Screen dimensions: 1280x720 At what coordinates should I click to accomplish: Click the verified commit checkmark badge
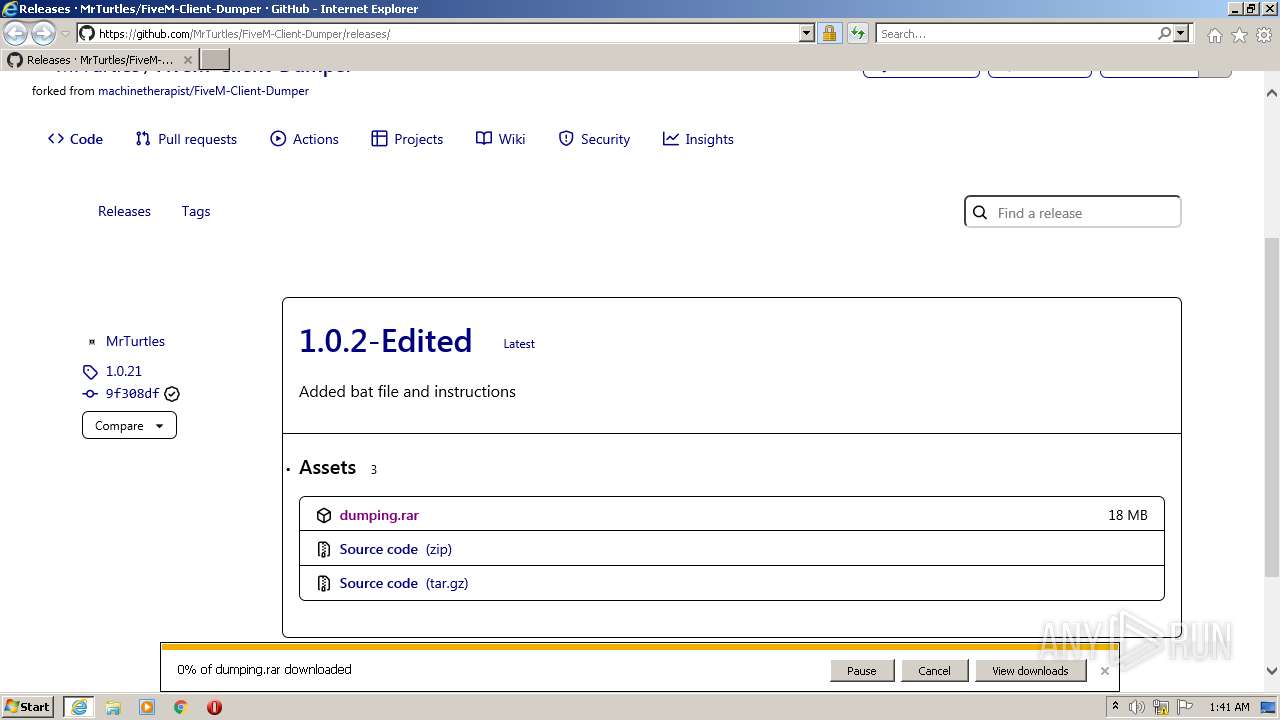coord(172,394)
